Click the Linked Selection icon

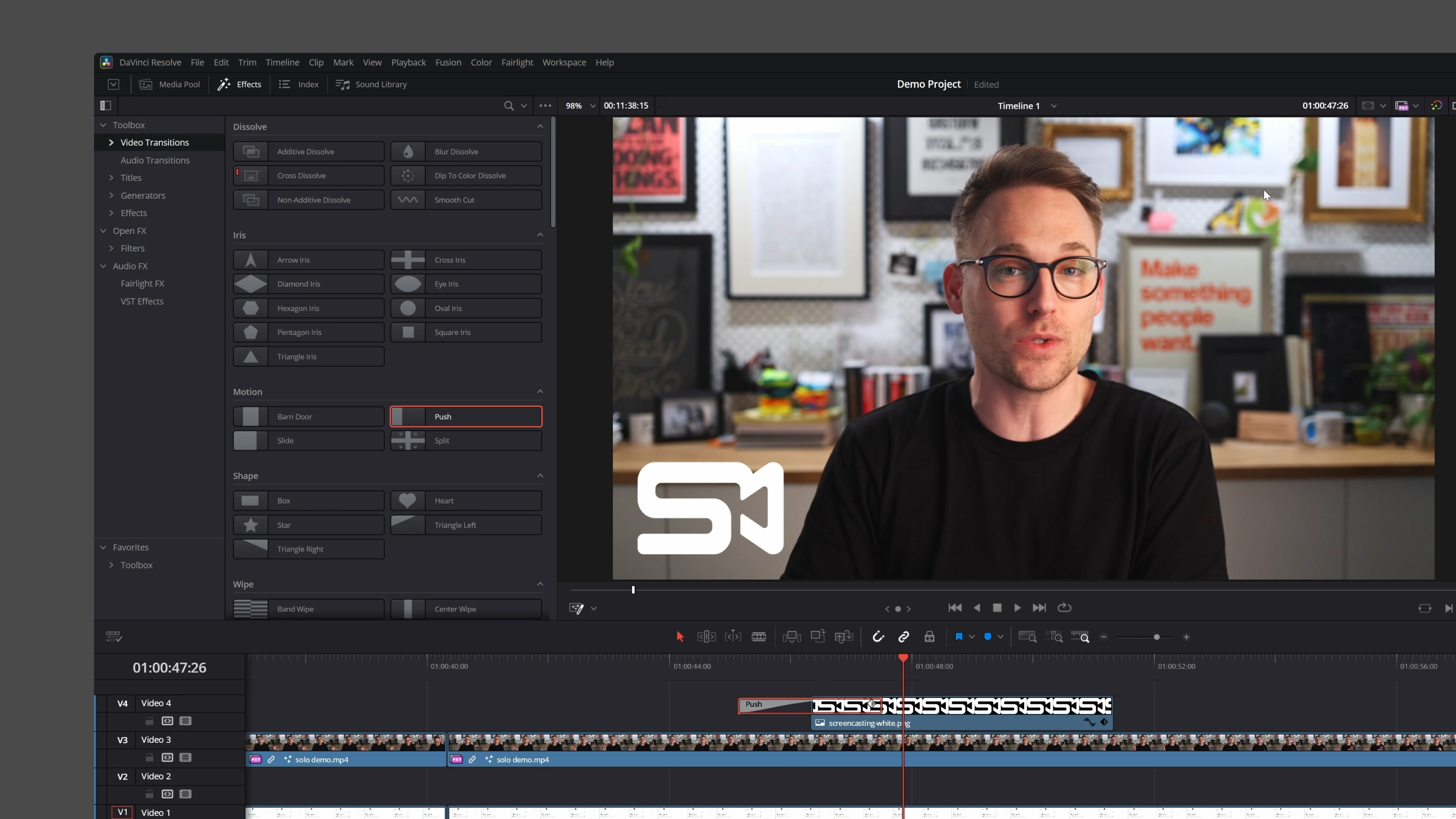(x=904, y=637)
